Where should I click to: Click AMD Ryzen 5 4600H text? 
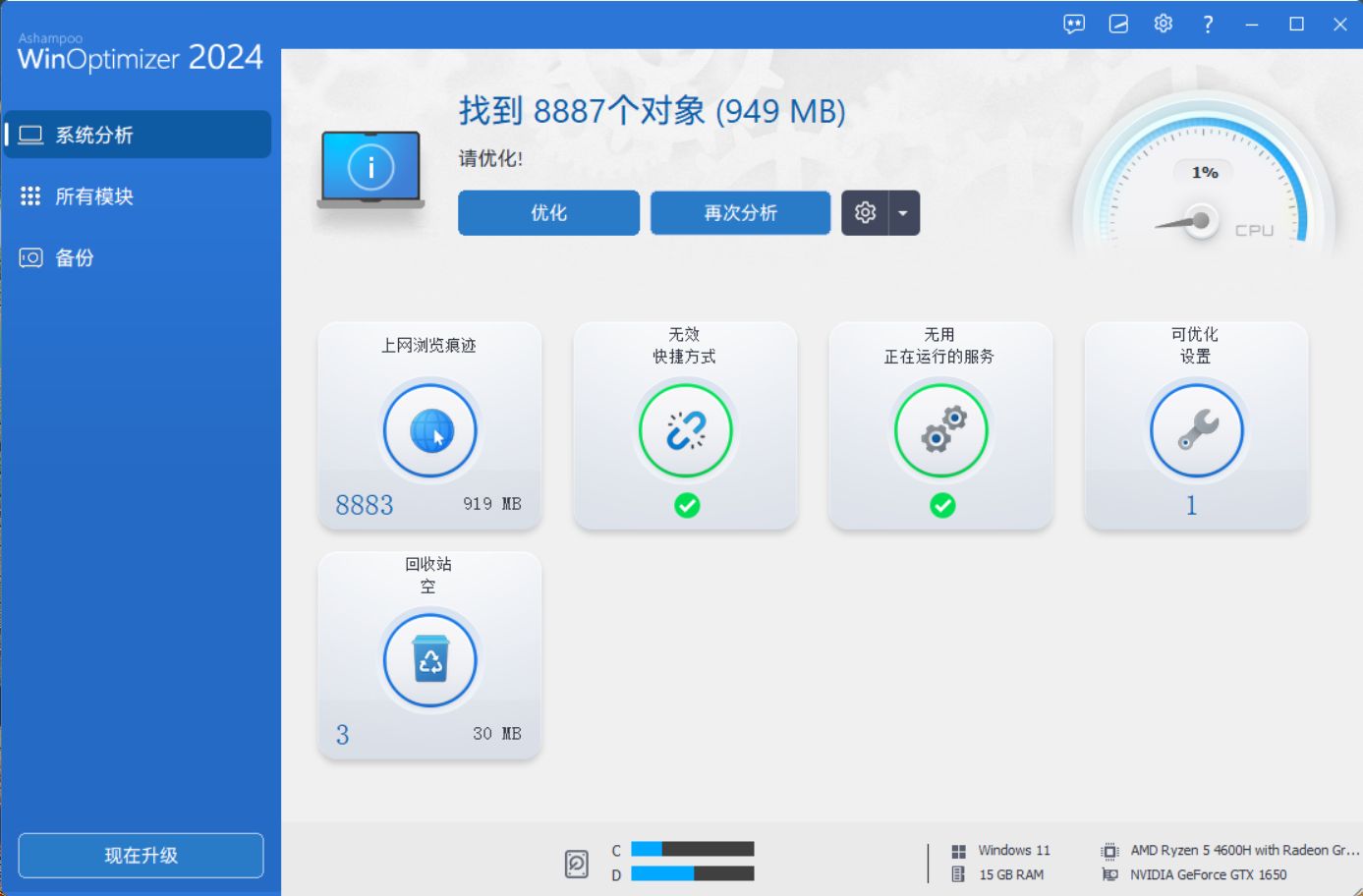click(1245, 851)
